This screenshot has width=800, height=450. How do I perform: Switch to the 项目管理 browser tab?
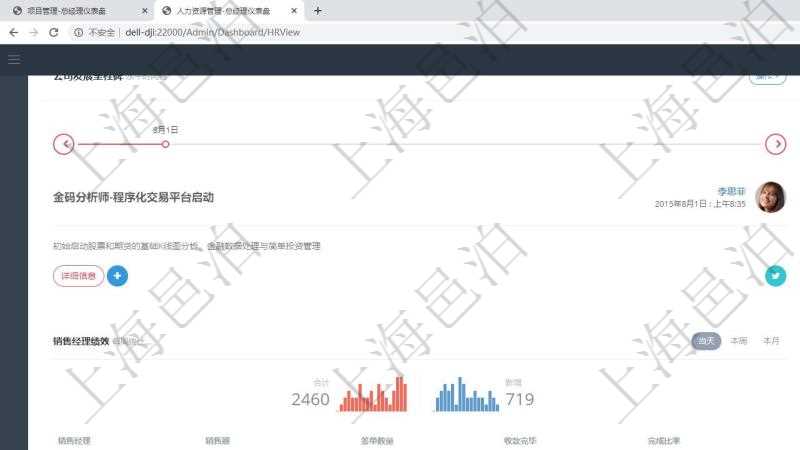[70, 11]
